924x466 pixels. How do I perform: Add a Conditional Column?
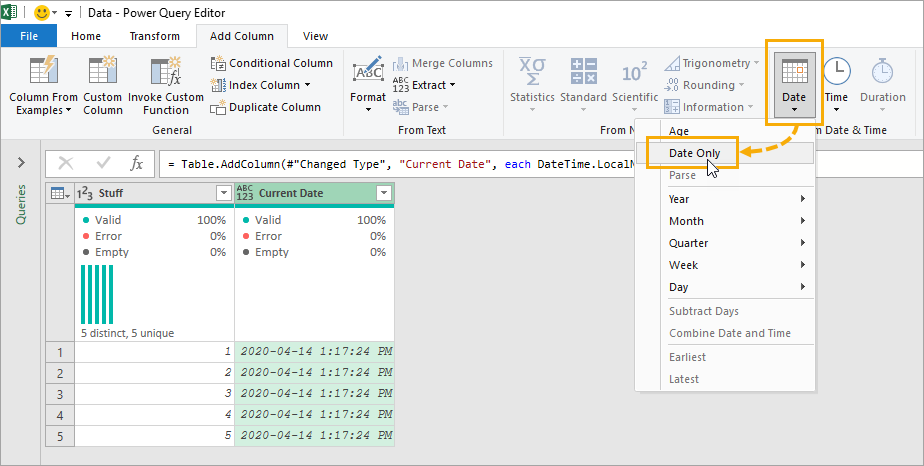point(272,63)
